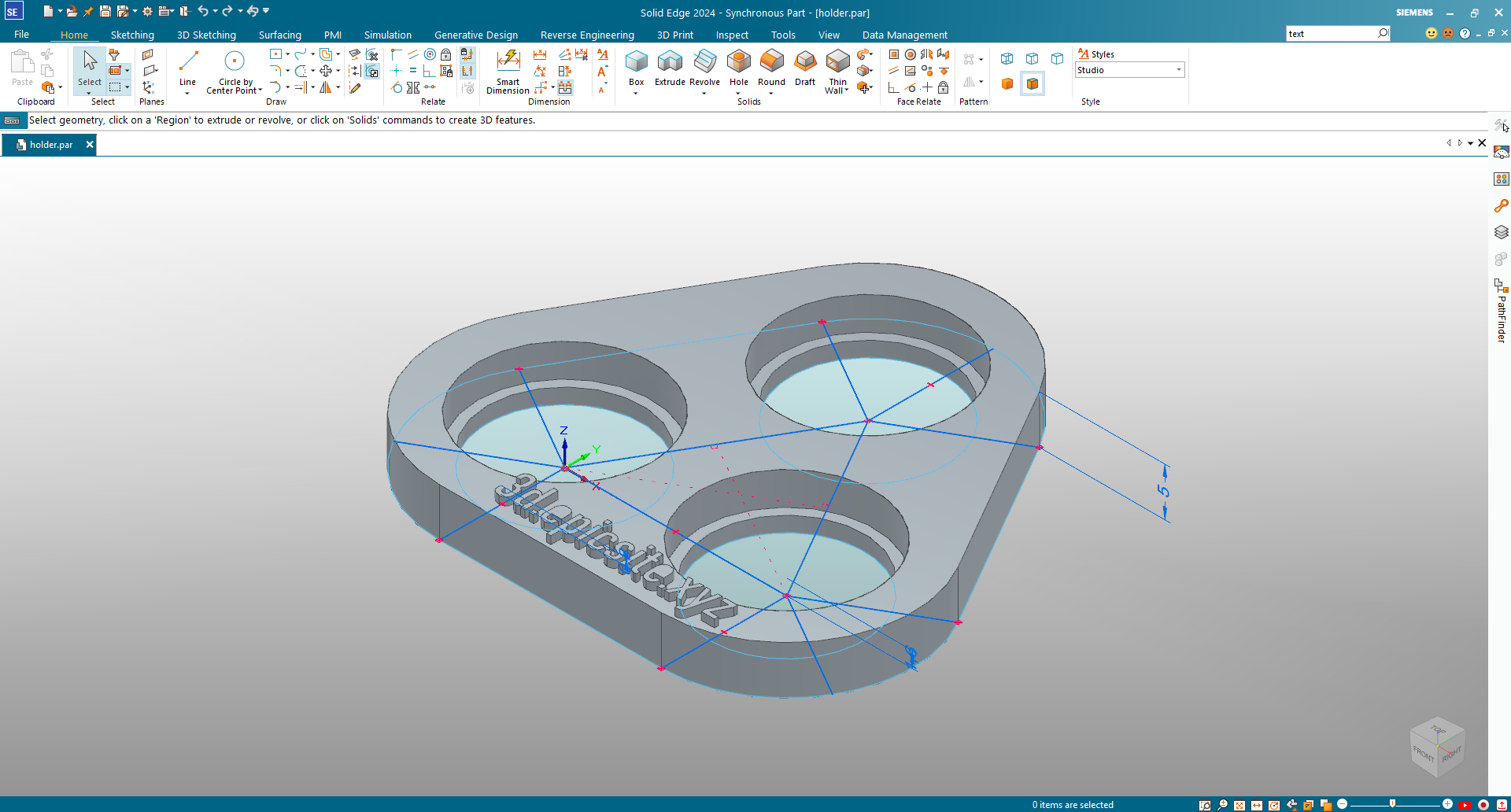Undo the last action
Image resolution: width=1511 pixels, height=812 pixels.
[203, 11]
